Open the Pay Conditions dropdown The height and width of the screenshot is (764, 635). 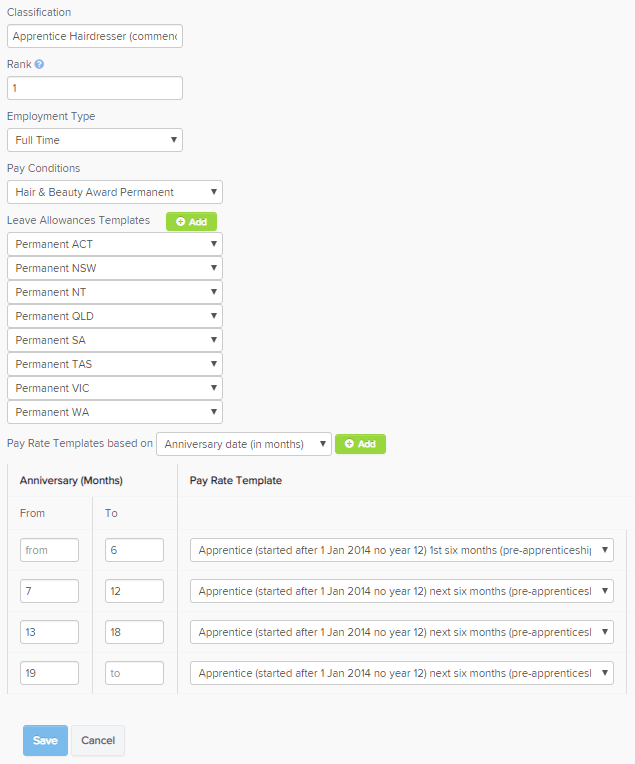coord(115,192)
